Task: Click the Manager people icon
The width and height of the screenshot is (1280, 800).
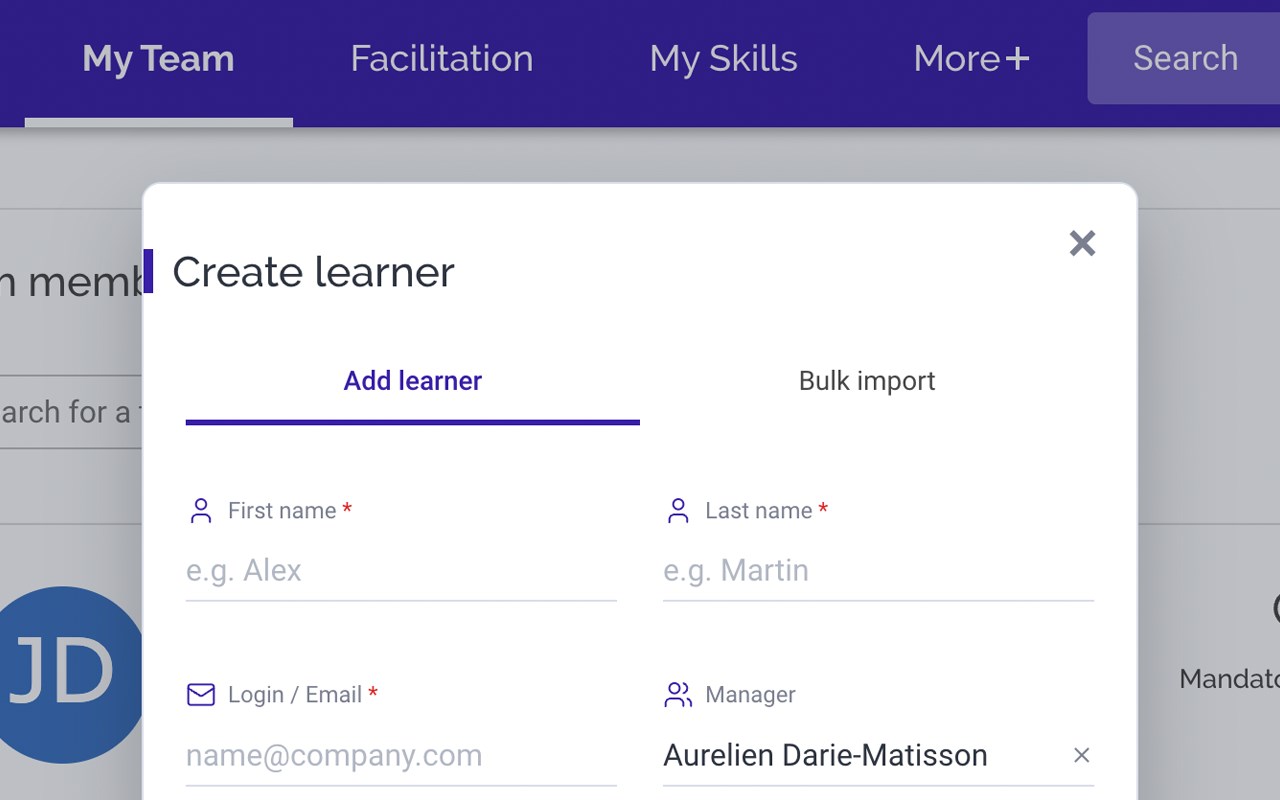Action: (678, 694)
